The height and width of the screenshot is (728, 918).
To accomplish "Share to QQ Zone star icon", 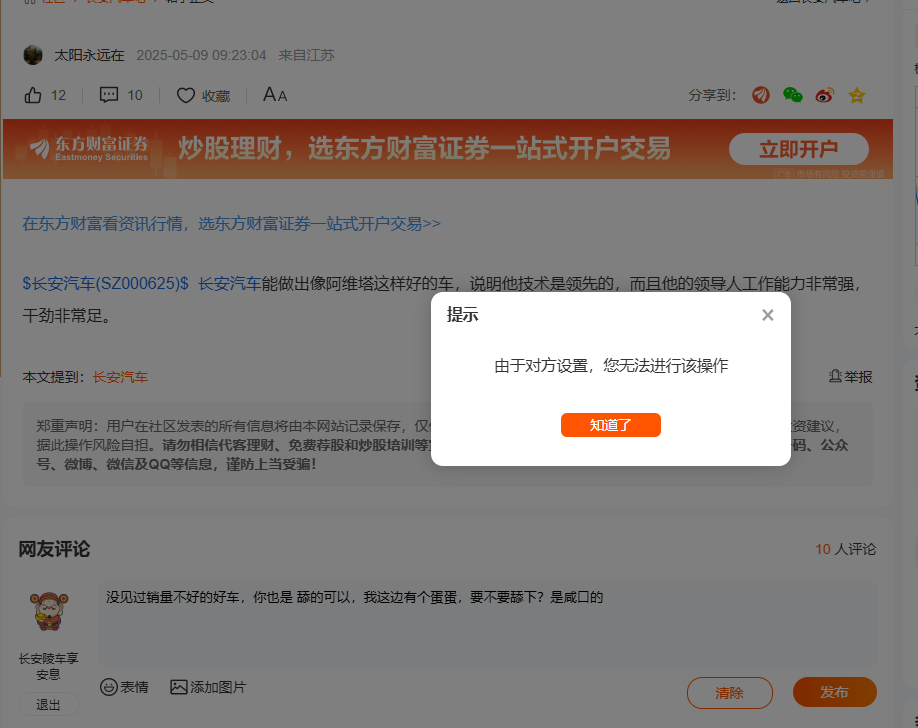I will pos(857,95).
